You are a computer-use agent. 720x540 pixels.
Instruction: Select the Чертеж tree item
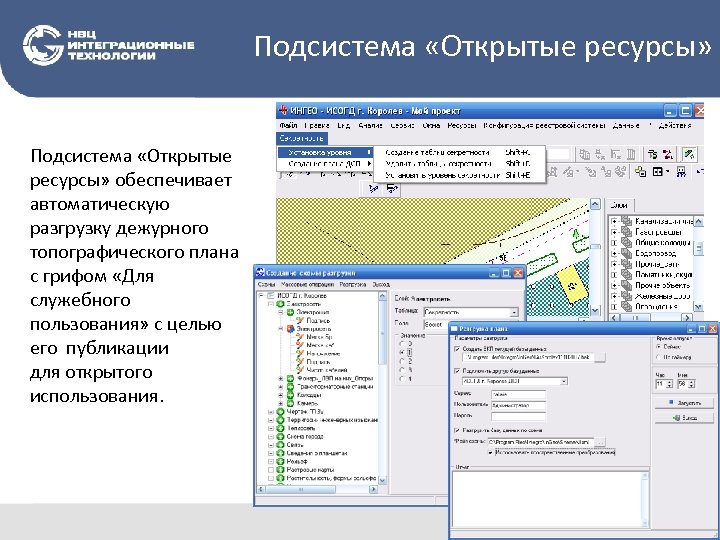point(304,411)
